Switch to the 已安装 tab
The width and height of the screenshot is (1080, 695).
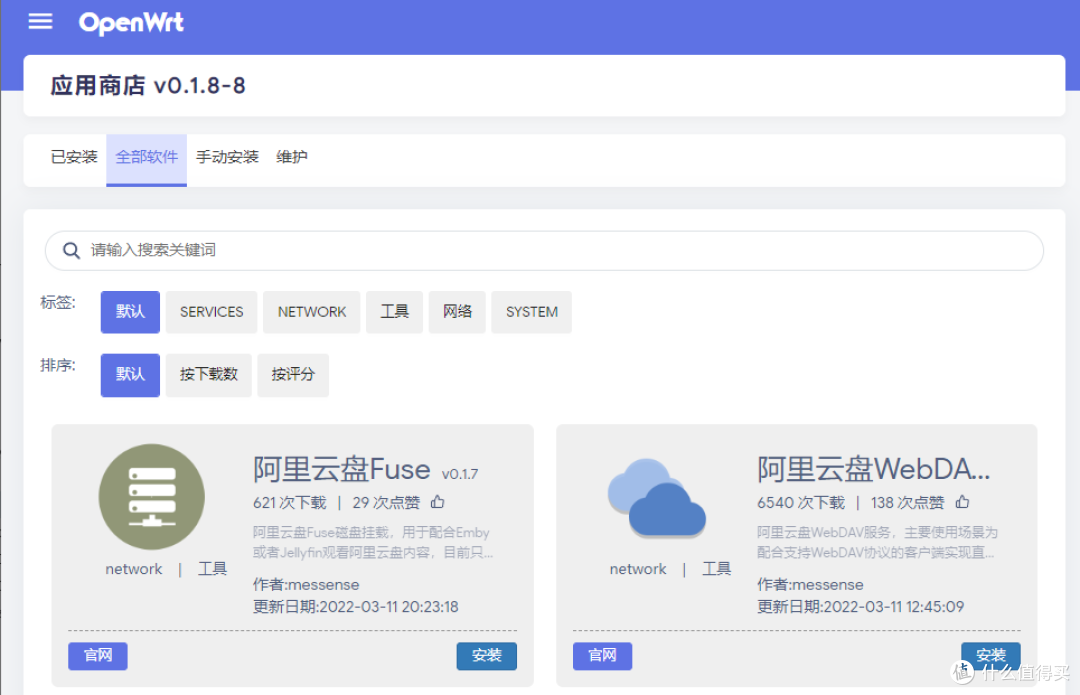(74, 157)
